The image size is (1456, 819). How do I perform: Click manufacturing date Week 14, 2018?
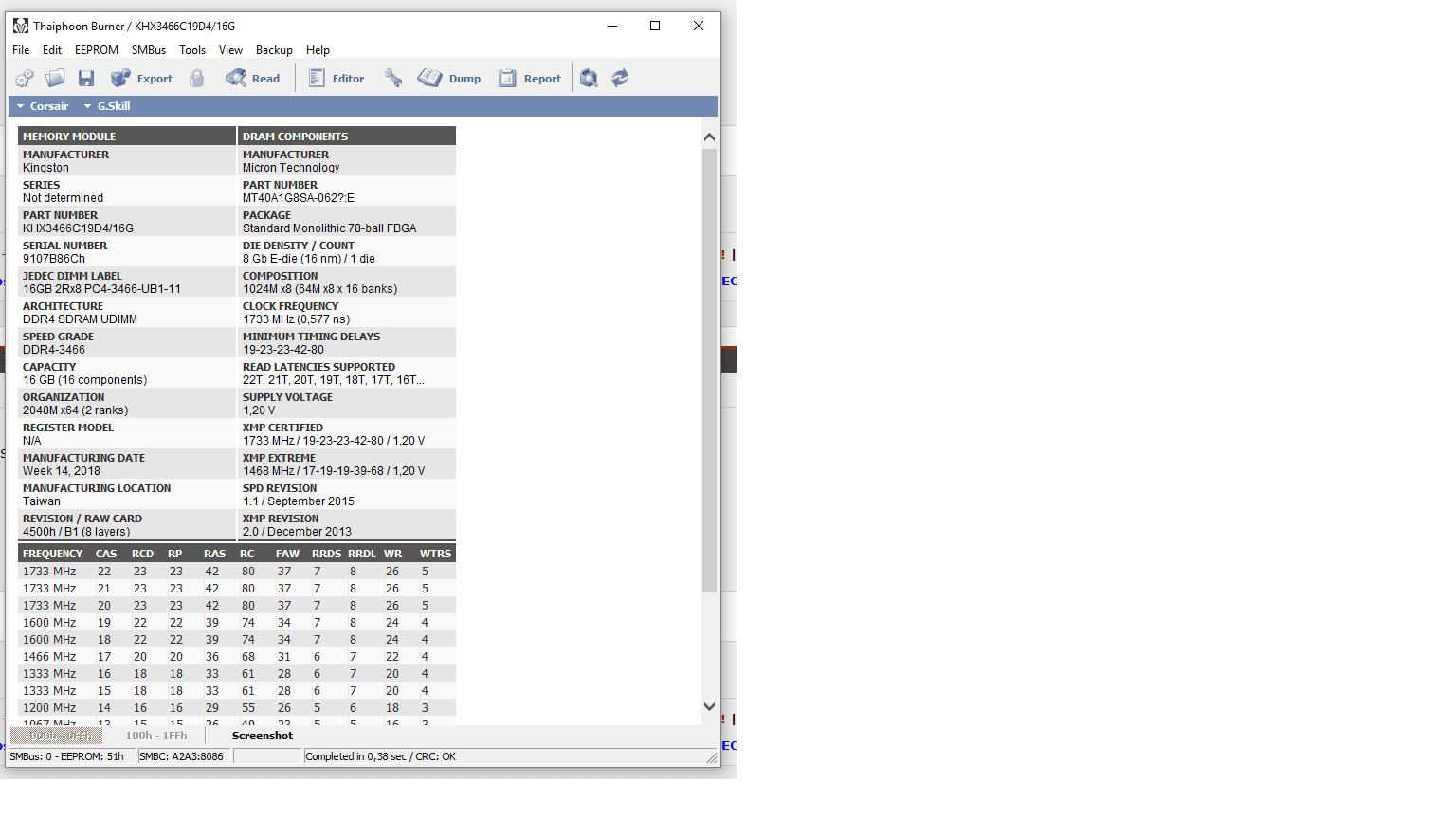[x=62, y=471]
